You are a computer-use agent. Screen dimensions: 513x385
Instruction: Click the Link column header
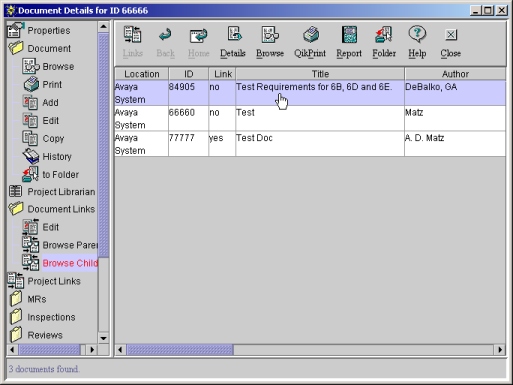coord(223,74)
